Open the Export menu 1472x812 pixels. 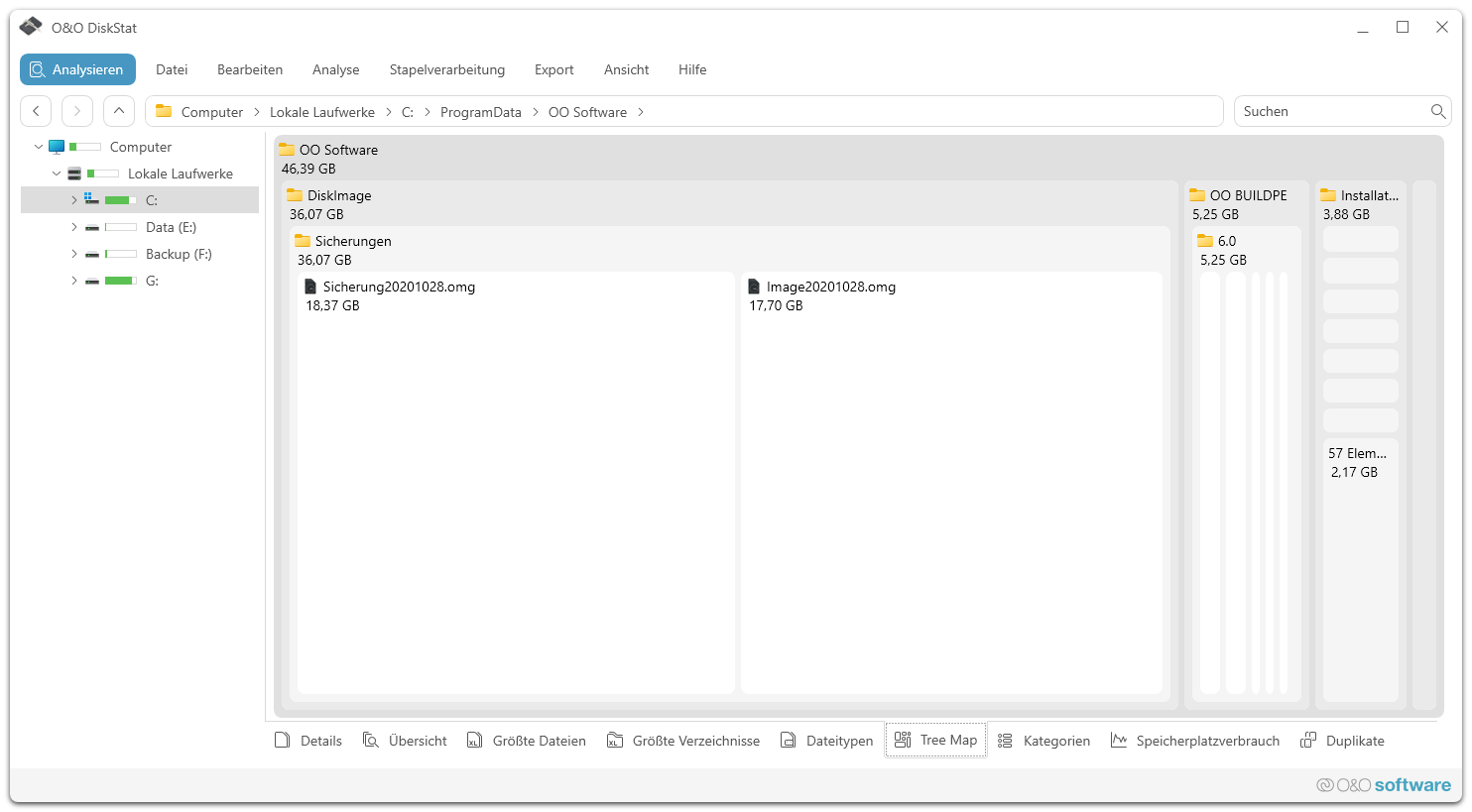point(554,69)
